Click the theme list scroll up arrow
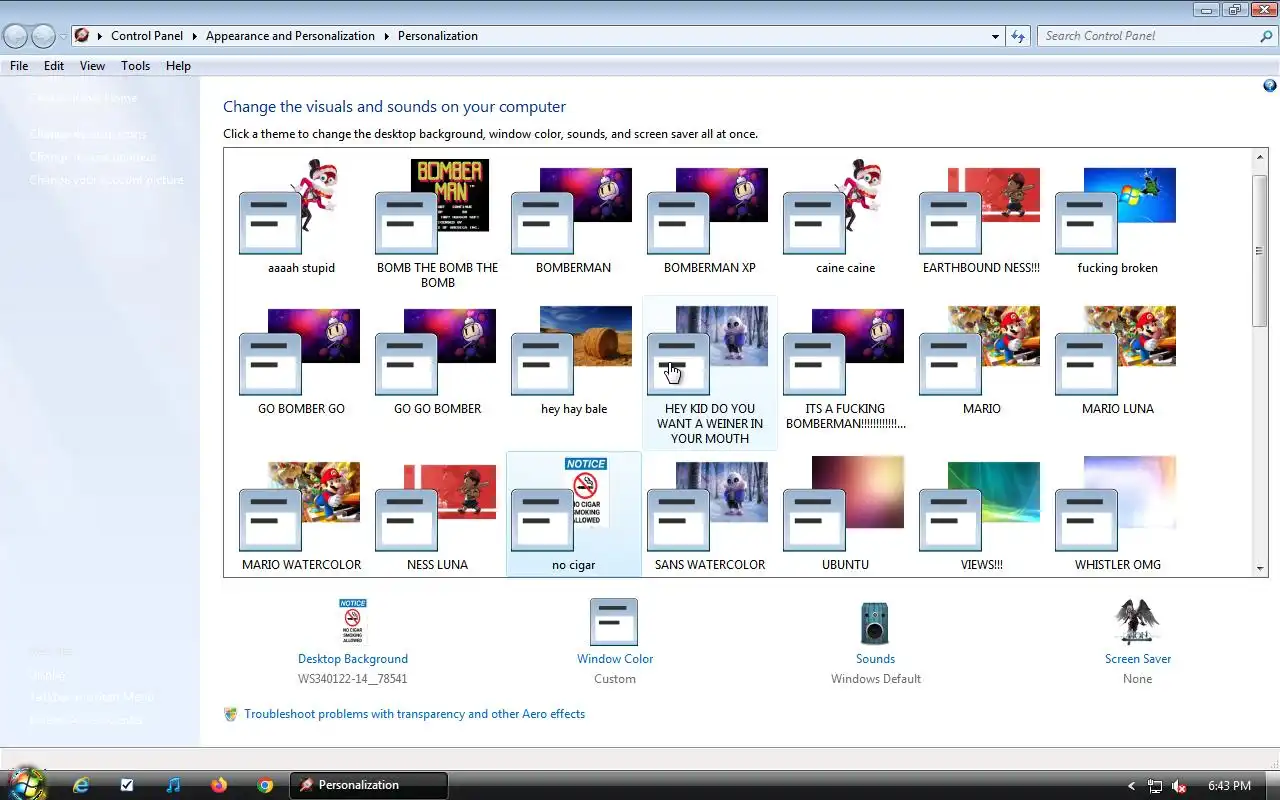1280x800 pixels. click(1260, 157)
